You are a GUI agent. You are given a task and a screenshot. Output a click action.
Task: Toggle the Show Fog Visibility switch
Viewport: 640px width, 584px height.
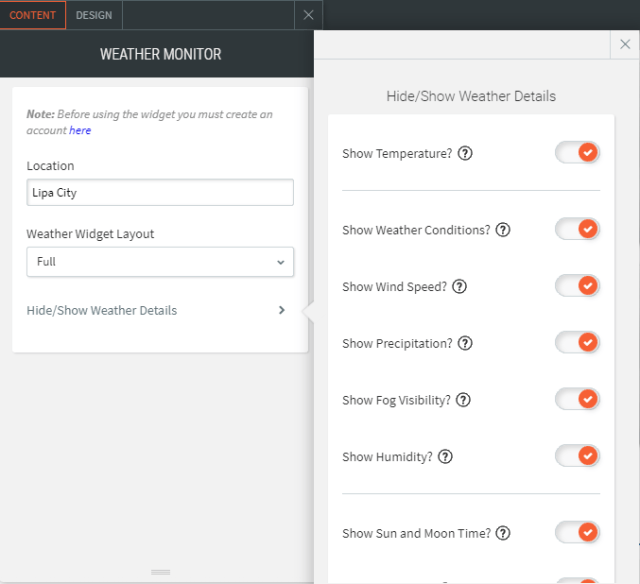coord(577,400)
